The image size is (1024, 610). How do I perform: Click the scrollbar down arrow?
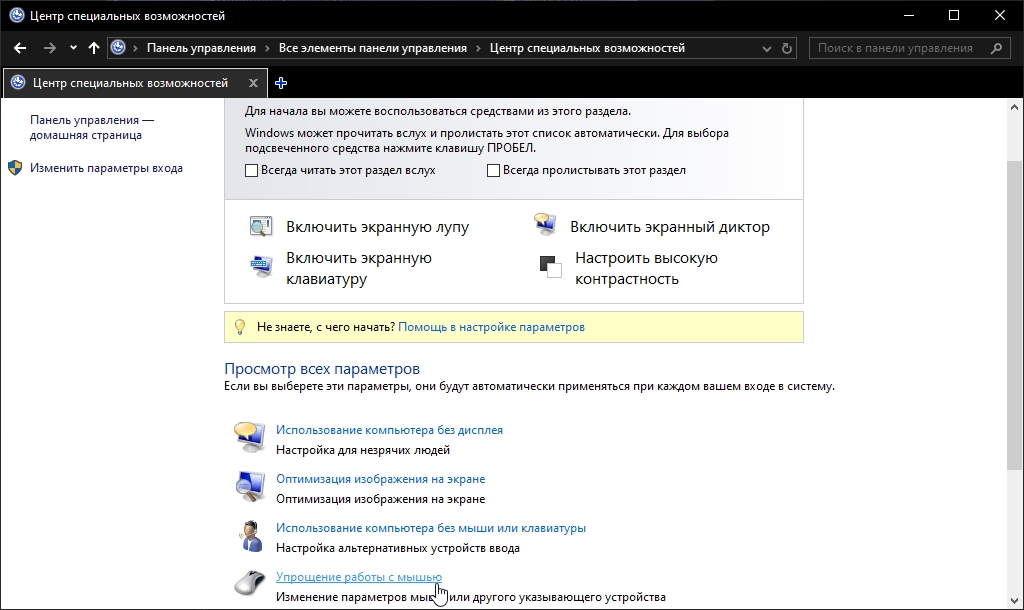[x=1014, y=601]
